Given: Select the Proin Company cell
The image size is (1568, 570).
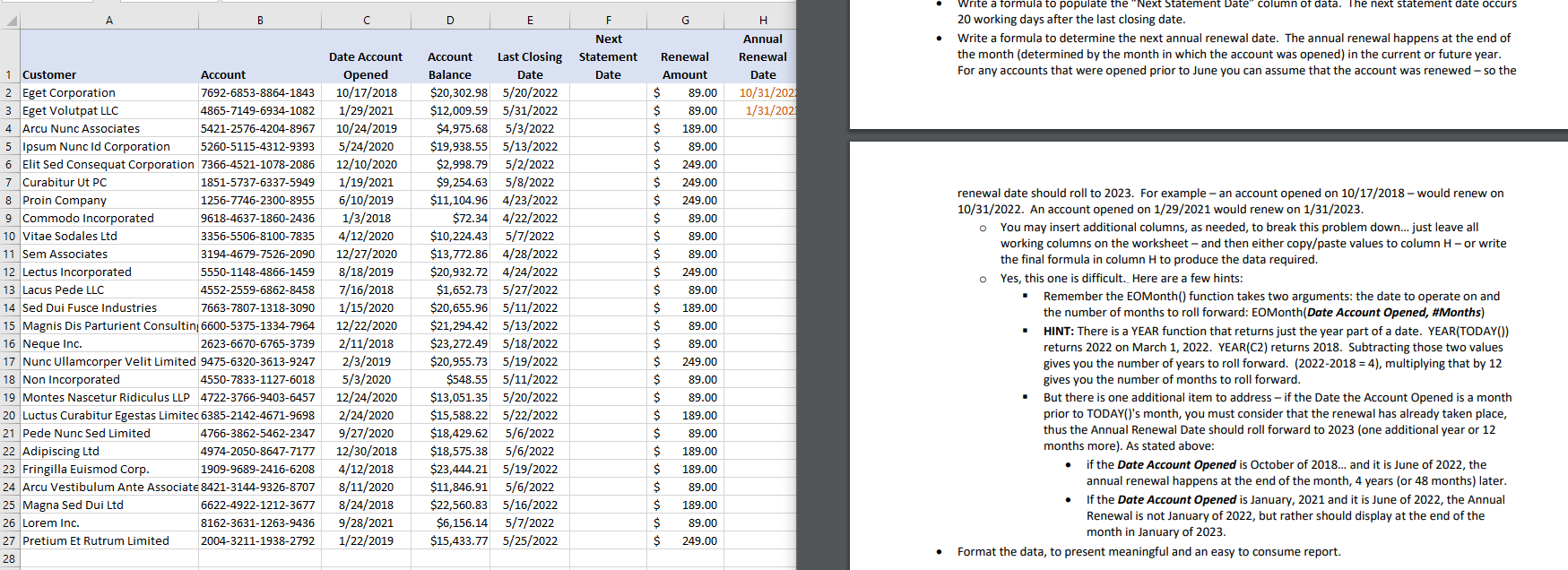Looking at the screenshot, I should [x=109, y=200].
